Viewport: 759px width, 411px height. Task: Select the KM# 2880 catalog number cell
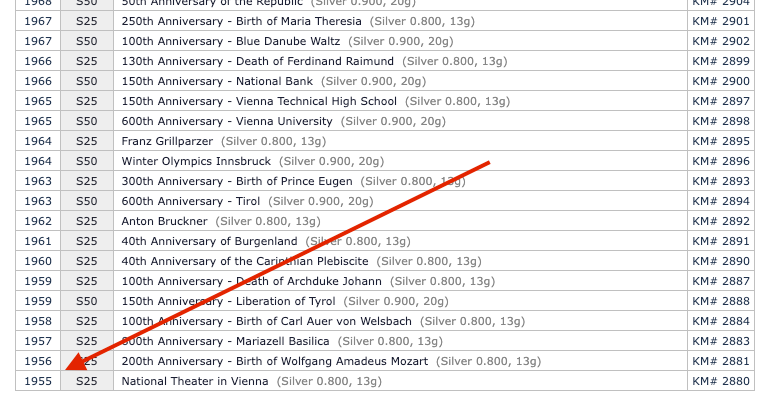click(720, 381)
